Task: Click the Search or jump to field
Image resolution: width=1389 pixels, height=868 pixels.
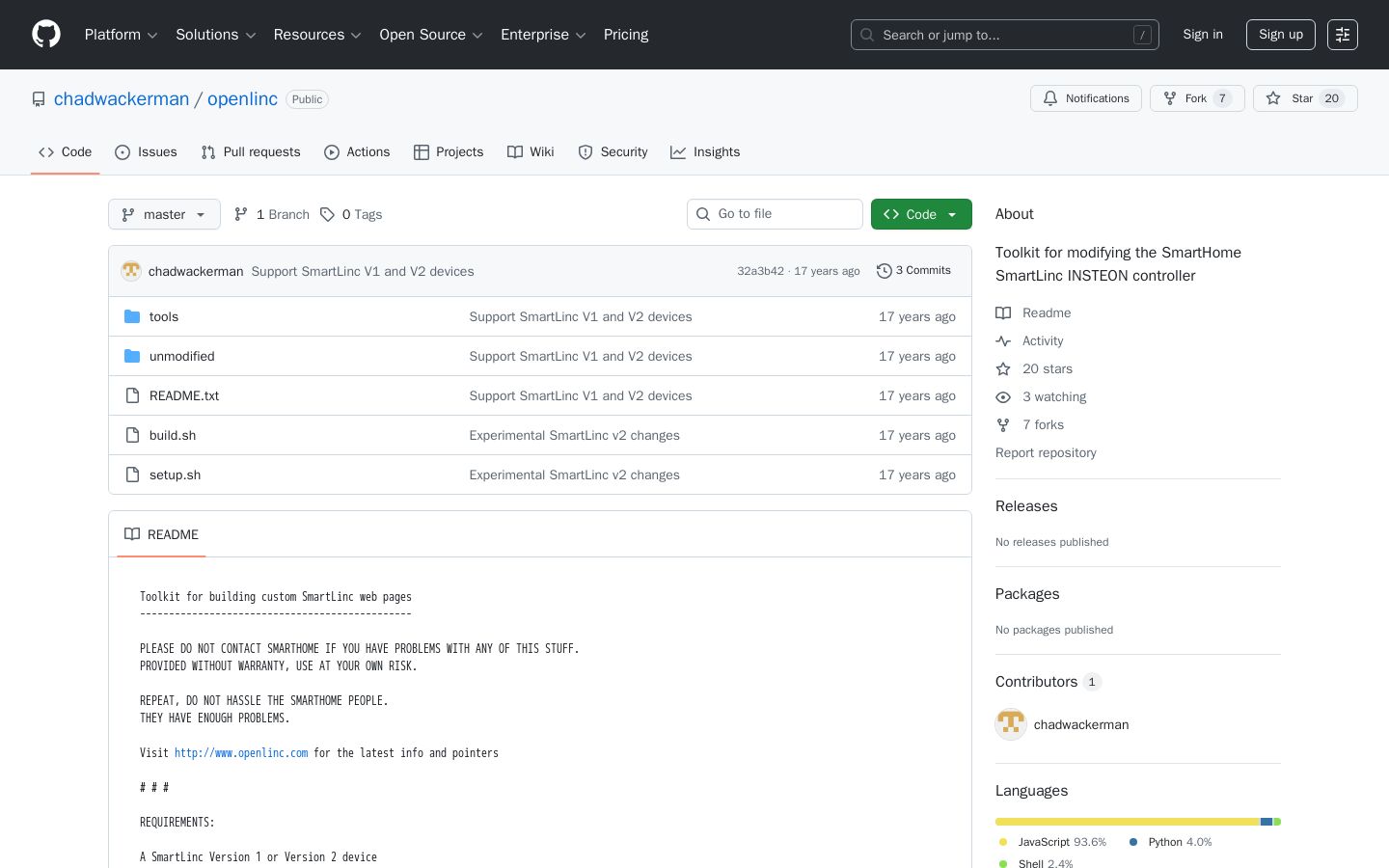Action: coord(1005,35)
